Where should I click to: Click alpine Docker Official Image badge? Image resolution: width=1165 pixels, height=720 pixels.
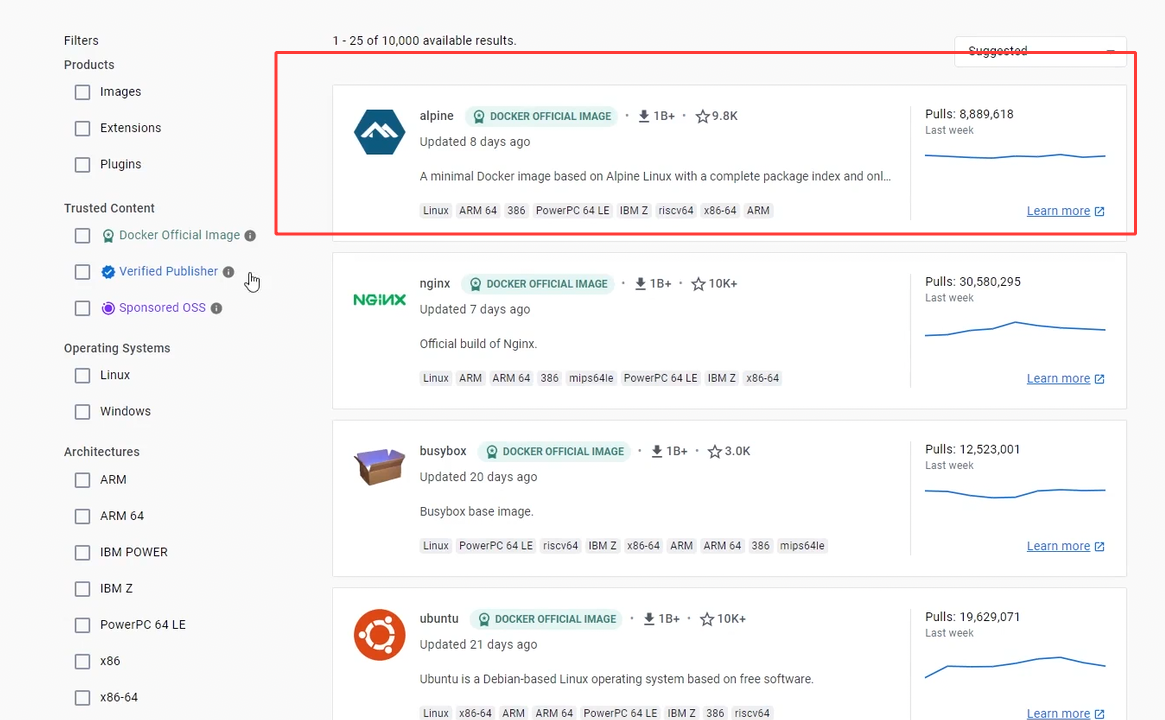(x=542, y=116)
